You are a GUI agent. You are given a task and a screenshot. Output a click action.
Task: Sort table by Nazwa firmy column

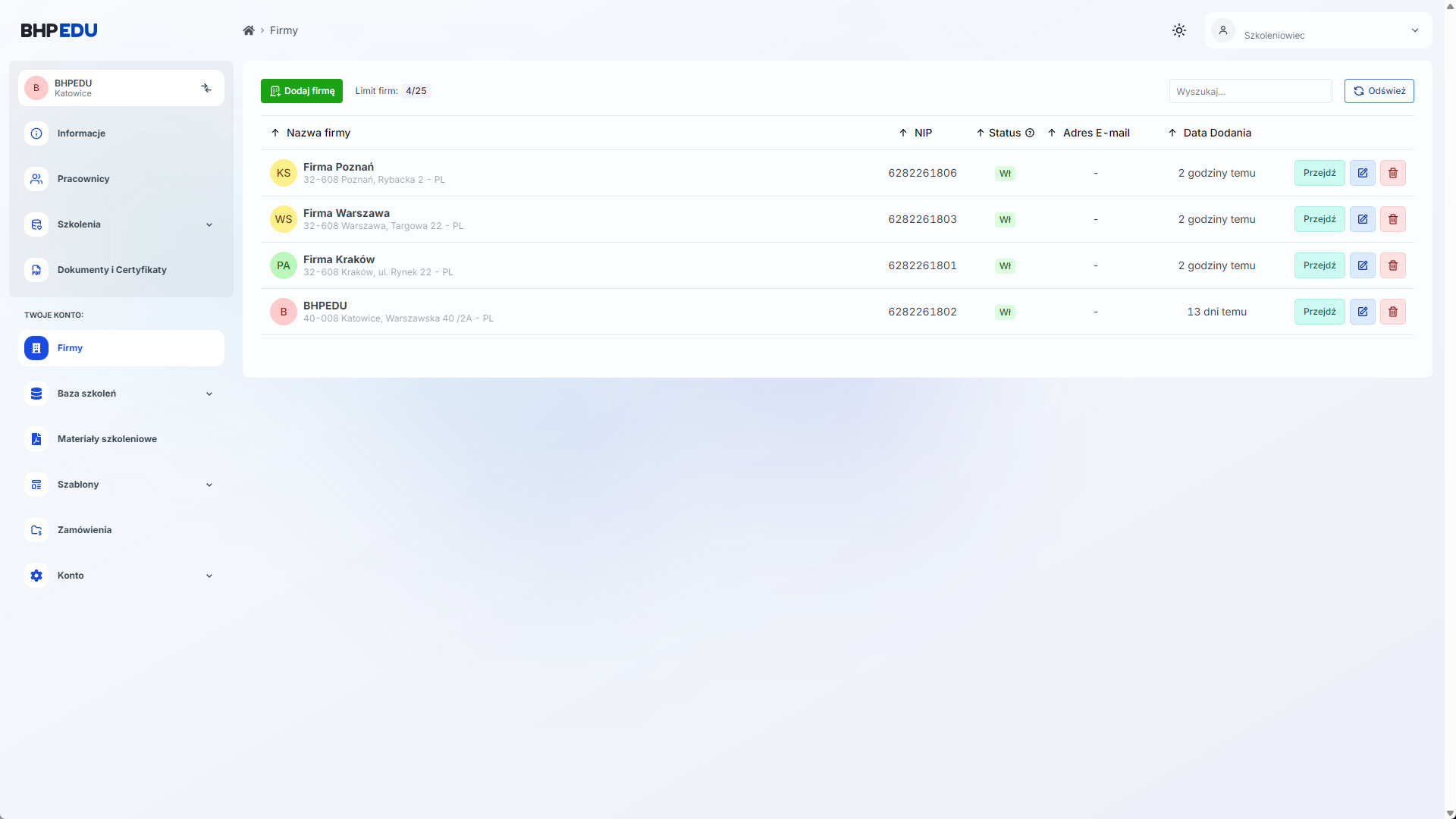coord(318,133)
